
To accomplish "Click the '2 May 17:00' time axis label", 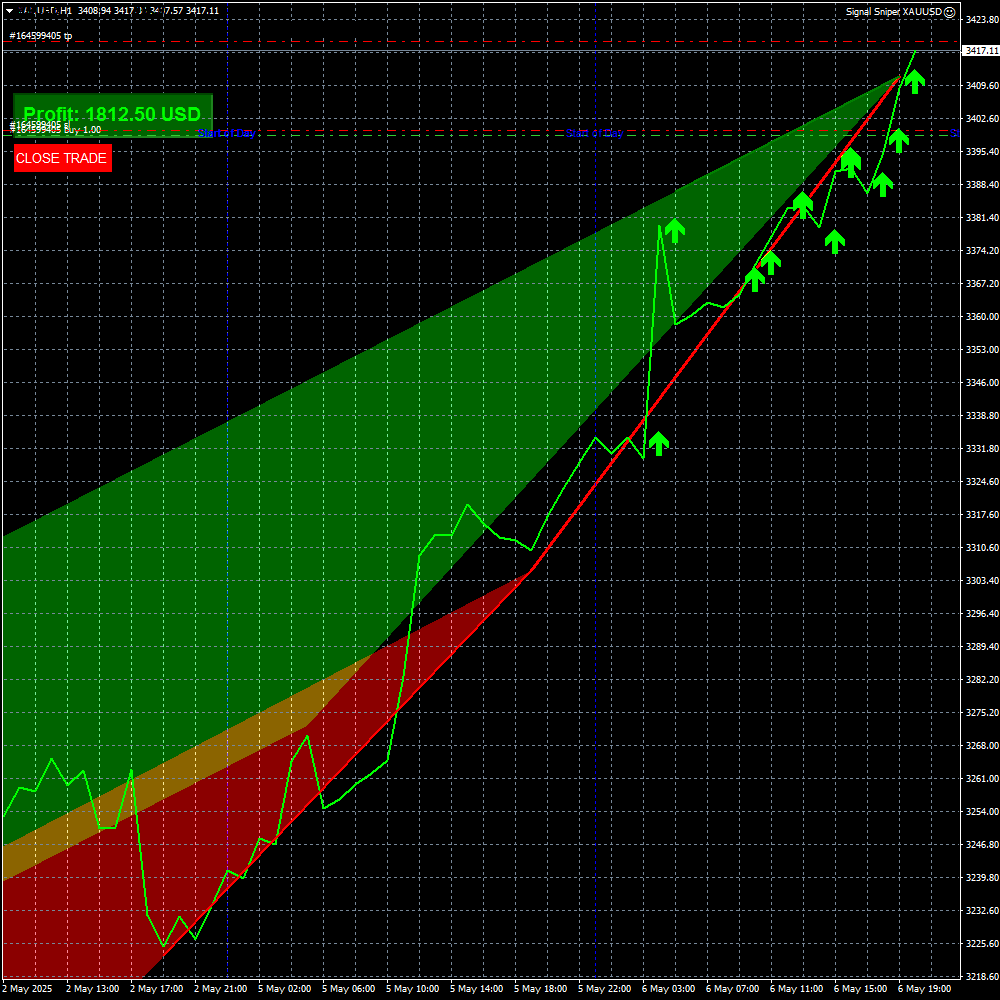I will click(156, 989).
